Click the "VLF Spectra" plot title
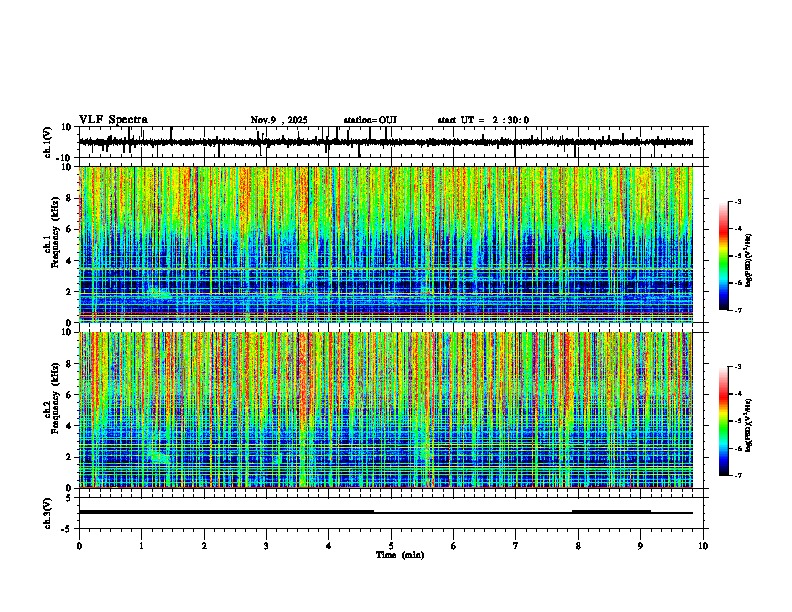Screen dimensions: 792x612 [113, 120]
